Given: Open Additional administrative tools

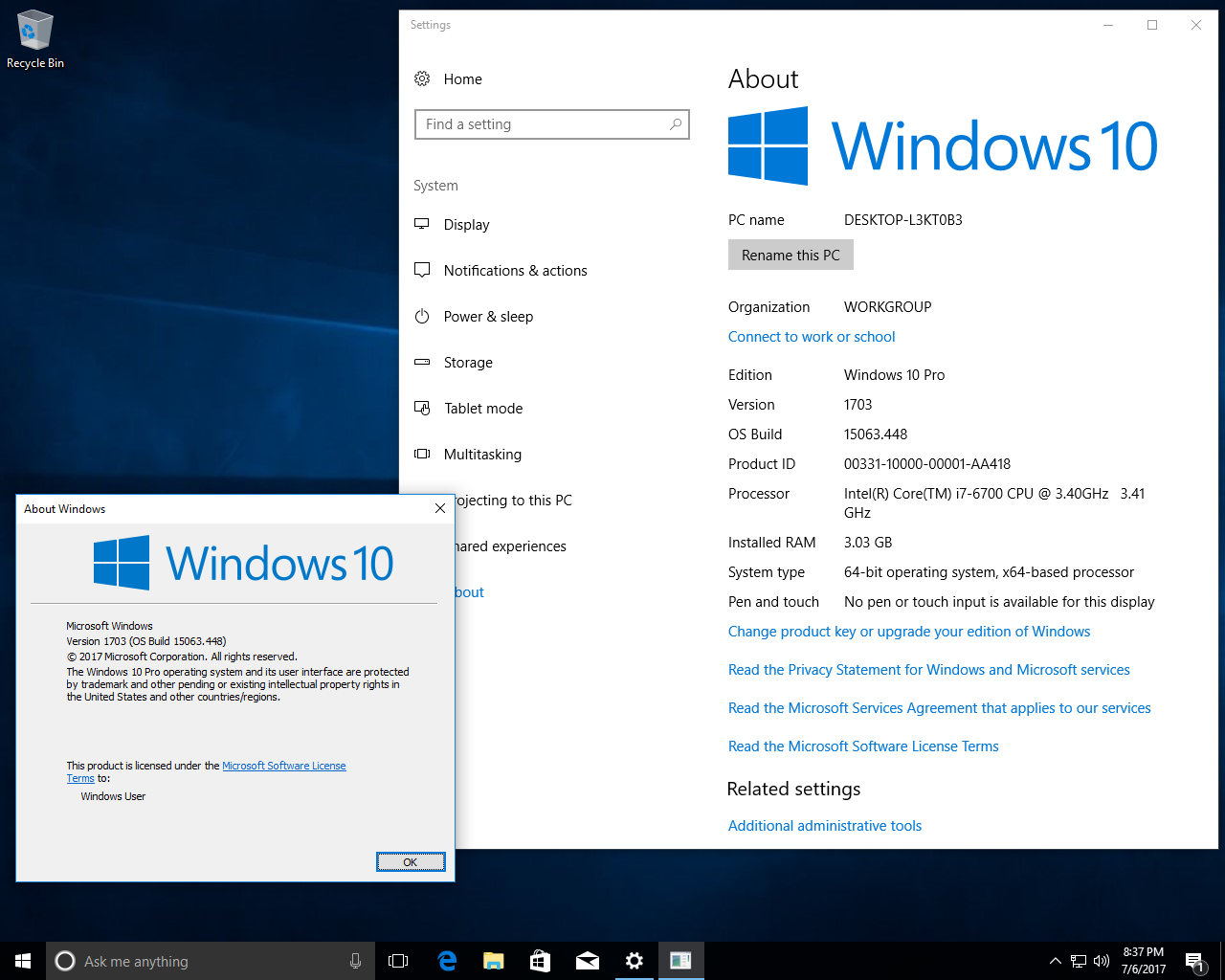Looking at the screenshot, I should pos(825,826).
